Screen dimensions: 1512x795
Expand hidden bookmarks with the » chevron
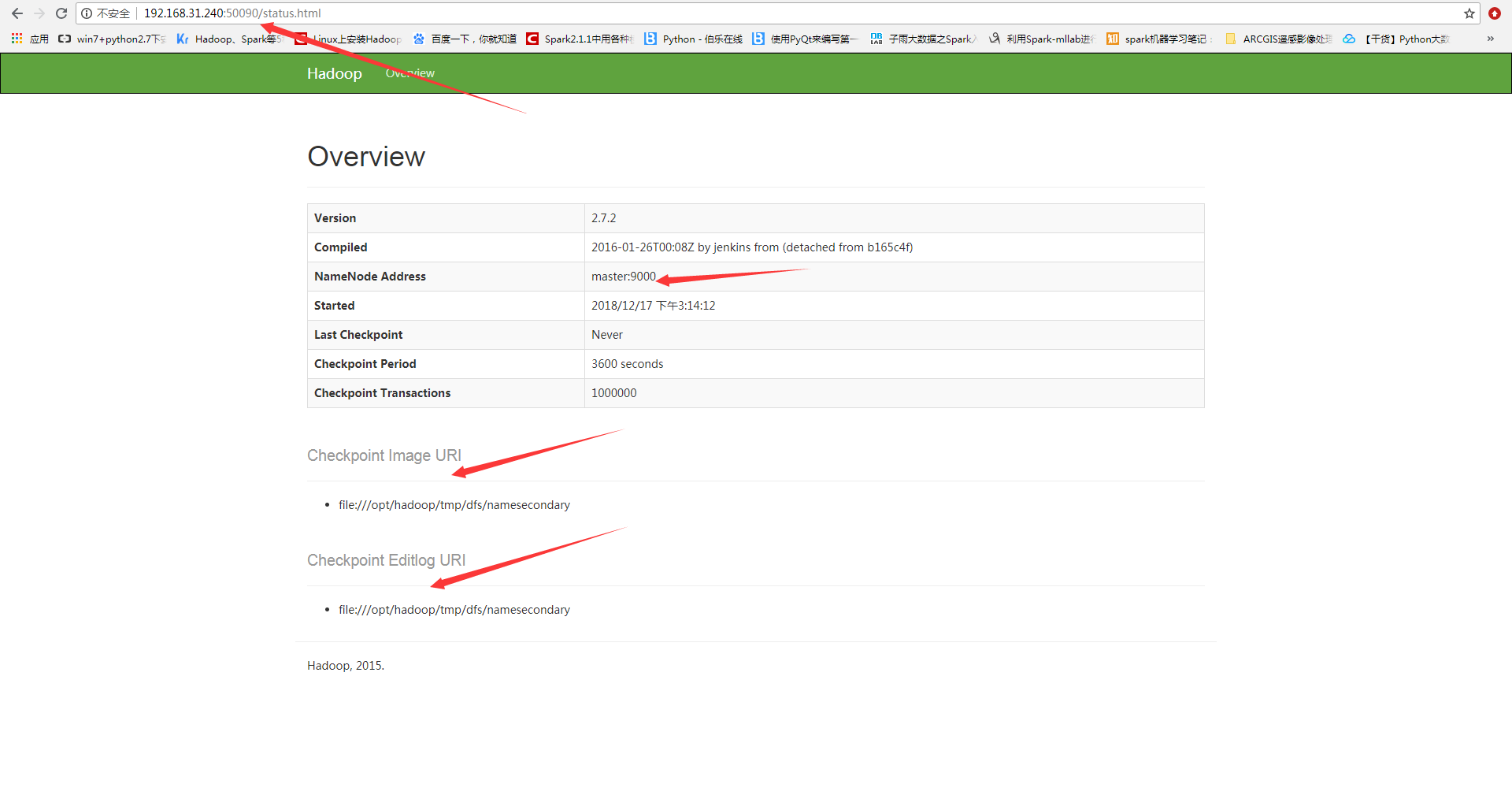[x=1490, y=39]
